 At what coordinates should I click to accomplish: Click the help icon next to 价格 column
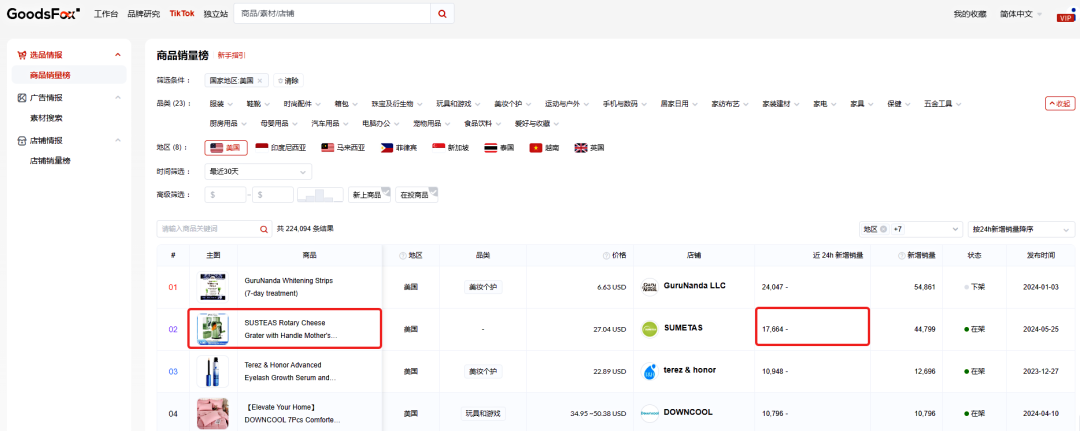coord(606,255)
